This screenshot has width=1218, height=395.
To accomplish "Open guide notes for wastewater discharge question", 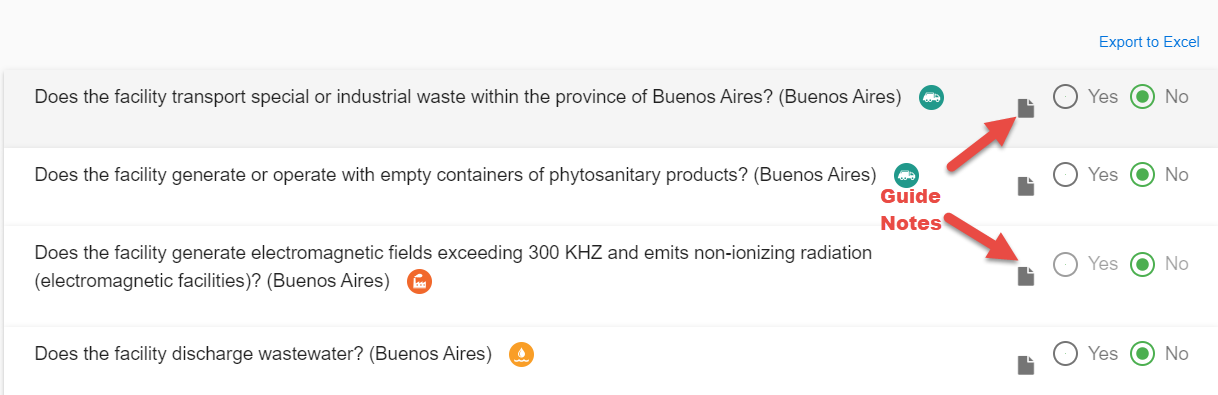I will (x=1026, y=365).
